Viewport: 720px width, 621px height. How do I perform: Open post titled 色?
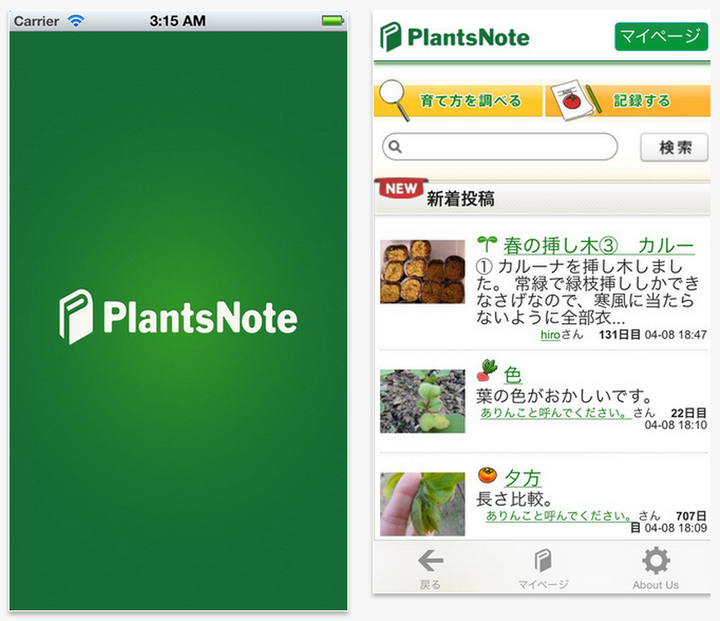pyautogui.click(x=512, y=375)
